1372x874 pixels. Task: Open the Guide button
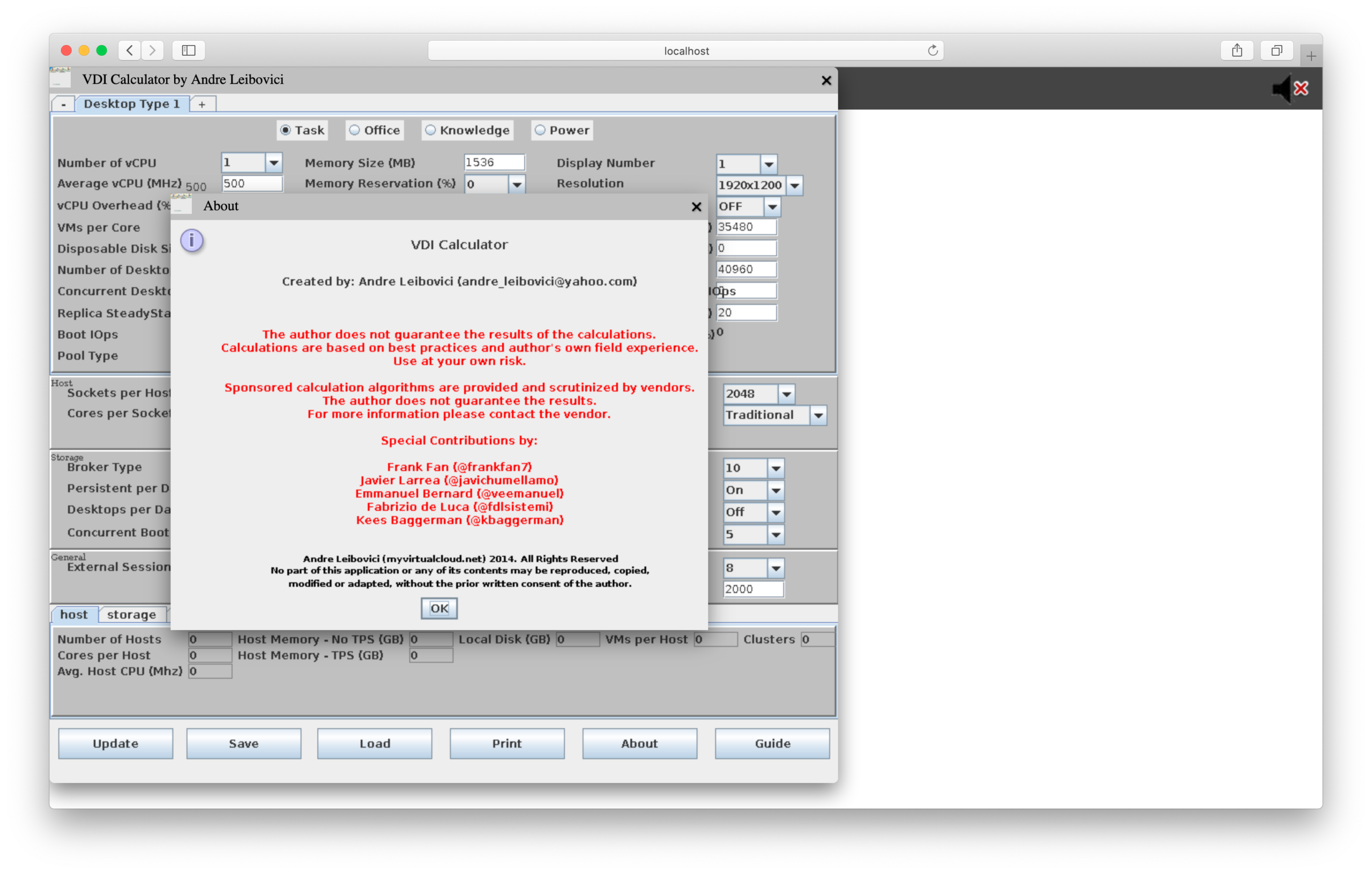[773, 744]
